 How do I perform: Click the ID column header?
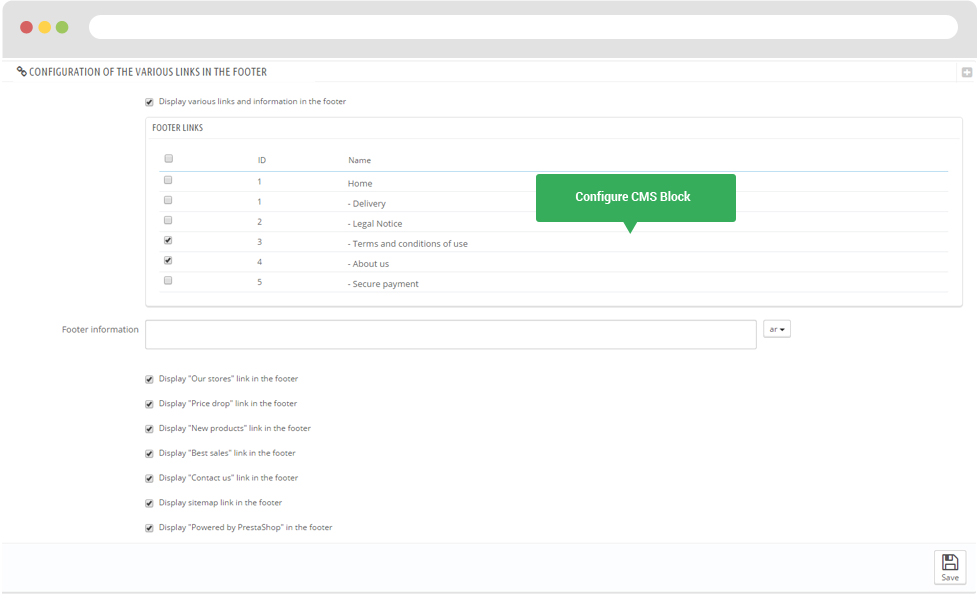261,160
